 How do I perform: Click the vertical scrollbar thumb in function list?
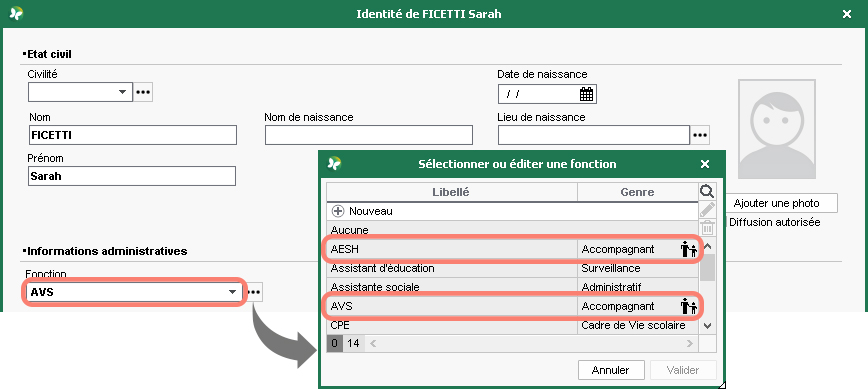(707, 267)
